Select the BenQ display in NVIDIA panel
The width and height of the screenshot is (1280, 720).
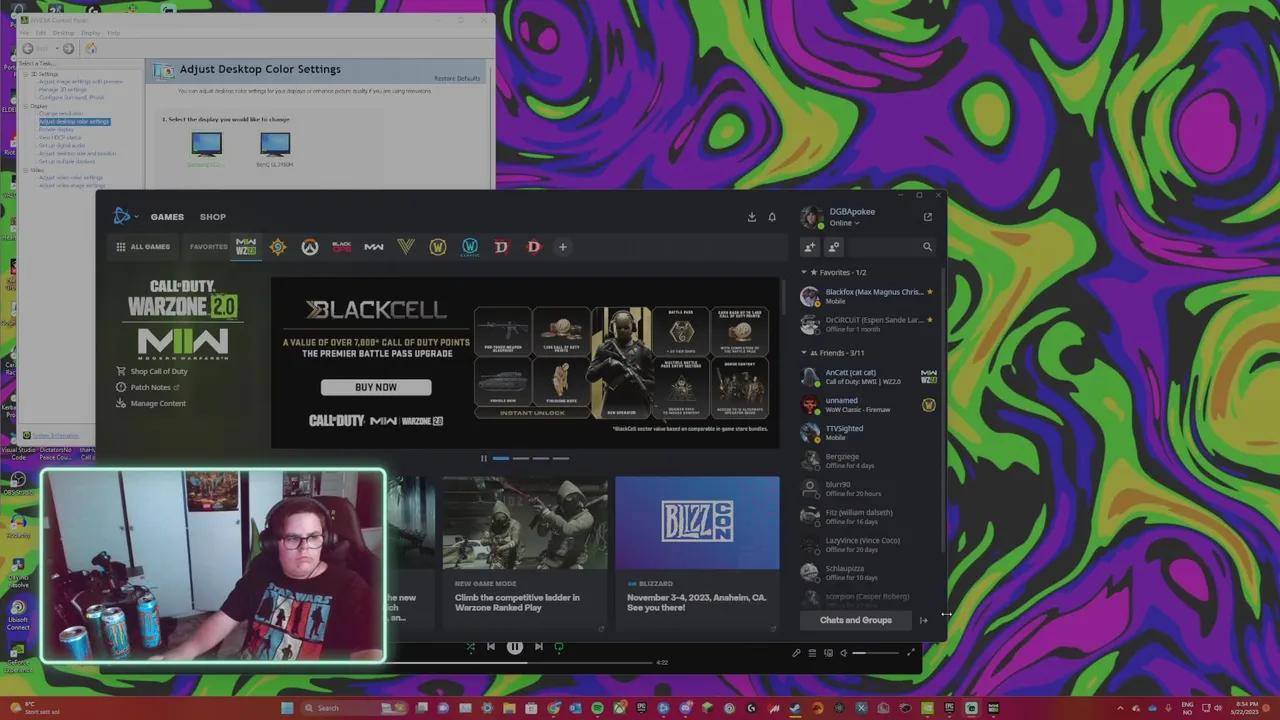pyautogui.click(x=274, y=149)
